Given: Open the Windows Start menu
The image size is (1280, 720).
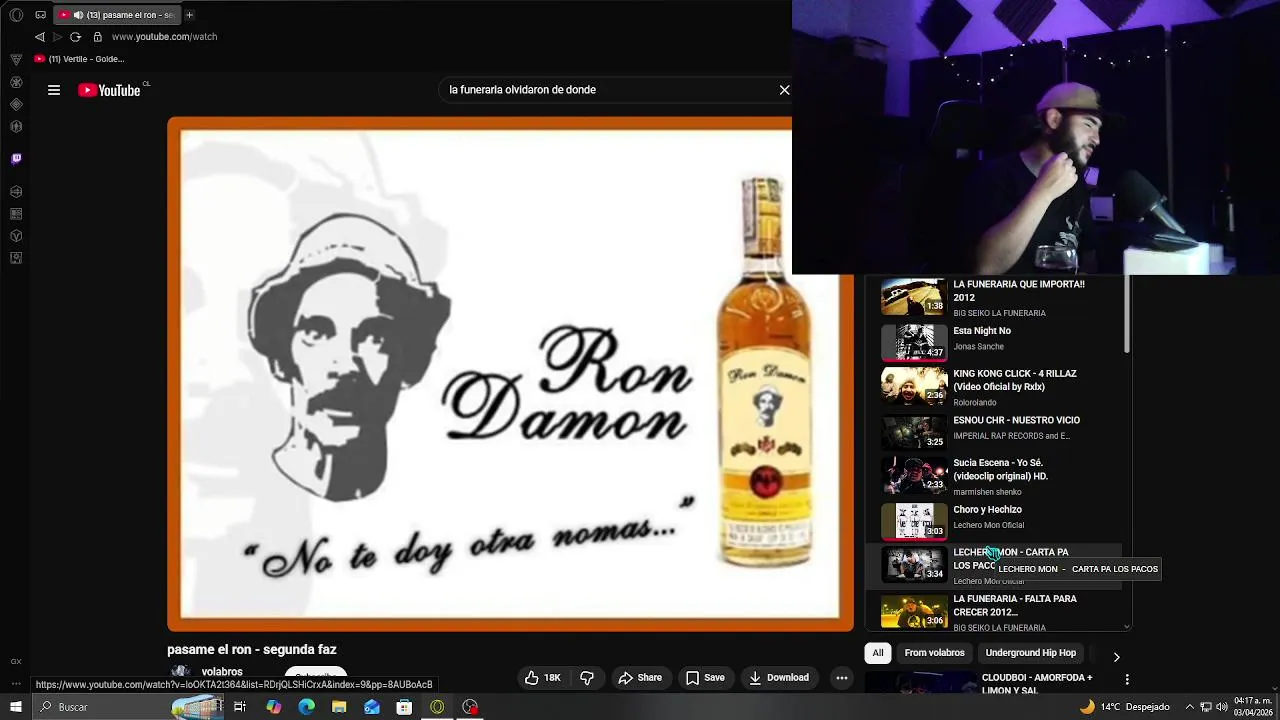Looking at the screenshot, I should [16, 707].
